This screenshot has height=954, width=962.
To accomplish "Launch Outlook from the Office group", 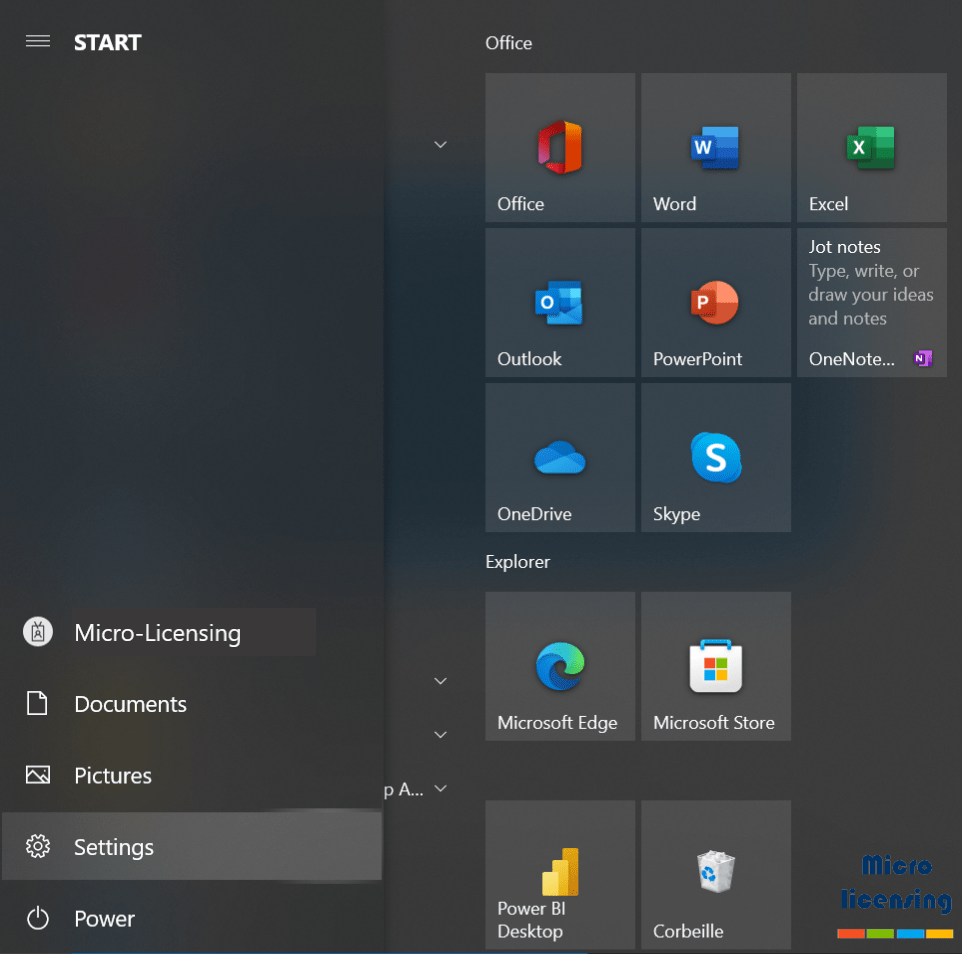I will point(560,302).
